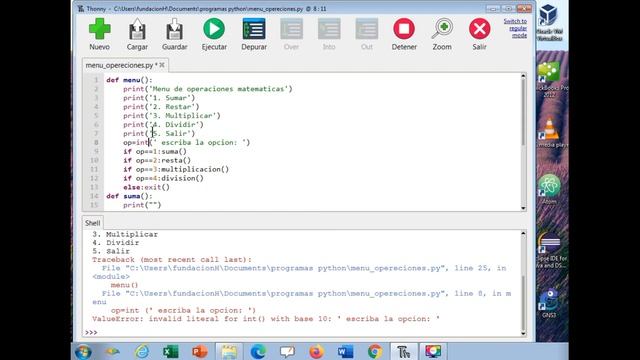The width and height of the screenshot is (640, 360).
Task: Click the print('1. Sumar') line
Action: tap(159, 98)
